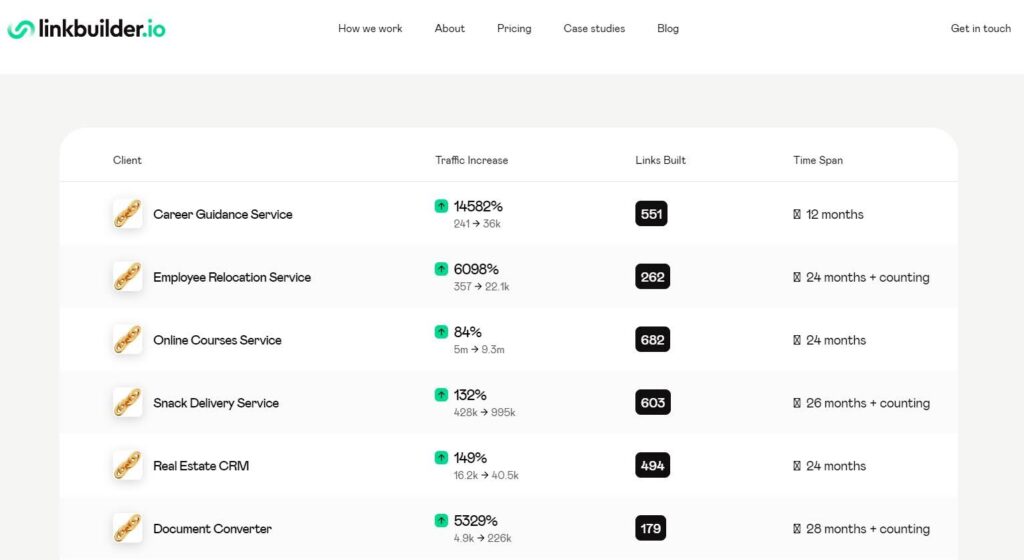The height and width of the screenshot is (560, 1024).
Task: Click the chain icon for Document Converter
Action: point(127,529)
